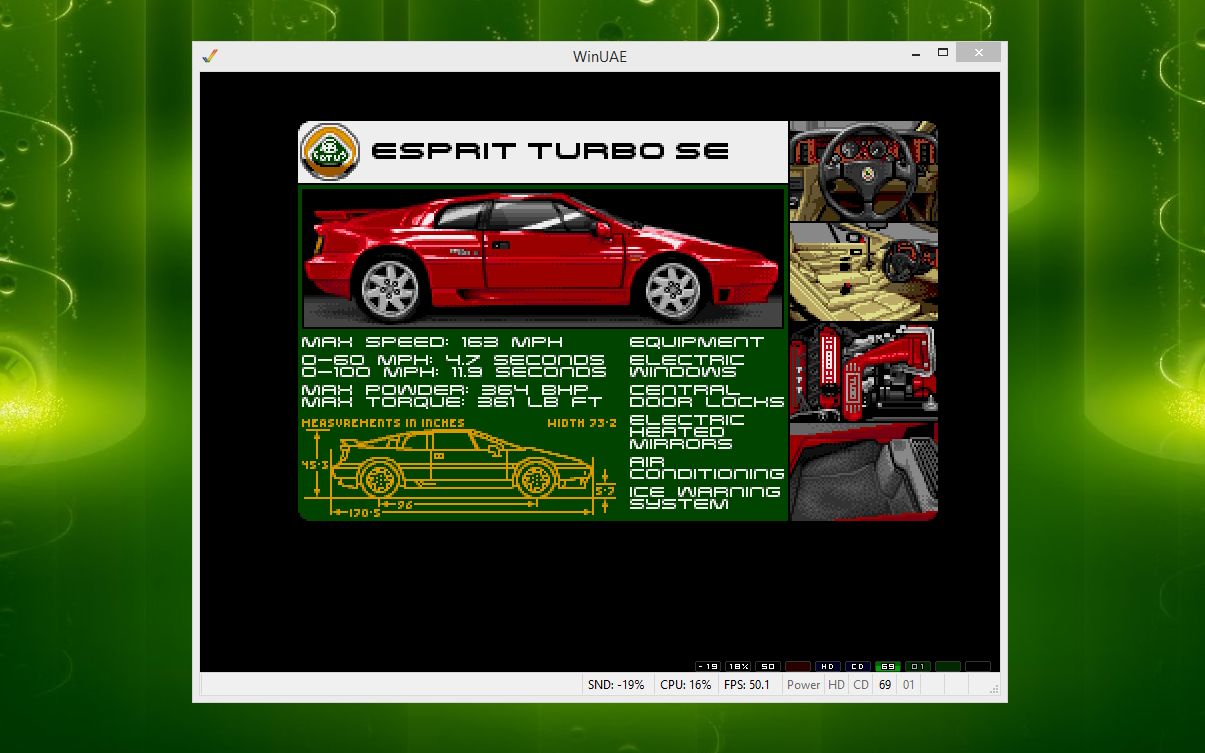Click the 0-60 MPH: 4.7 SECONDS line

coord(453,359)
